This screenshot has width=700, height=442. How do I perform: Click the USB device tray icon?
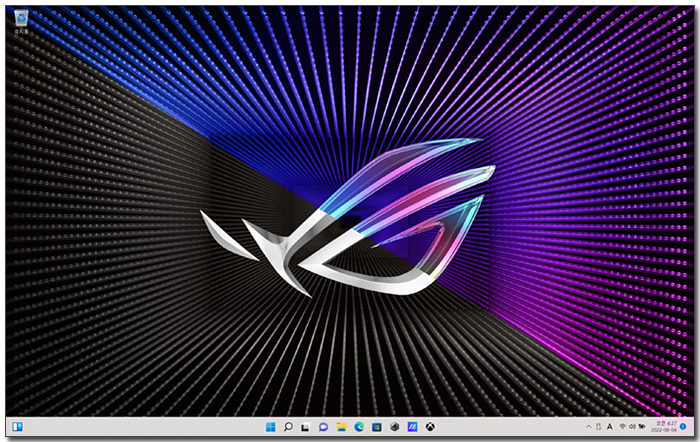[x=599, y=427]
